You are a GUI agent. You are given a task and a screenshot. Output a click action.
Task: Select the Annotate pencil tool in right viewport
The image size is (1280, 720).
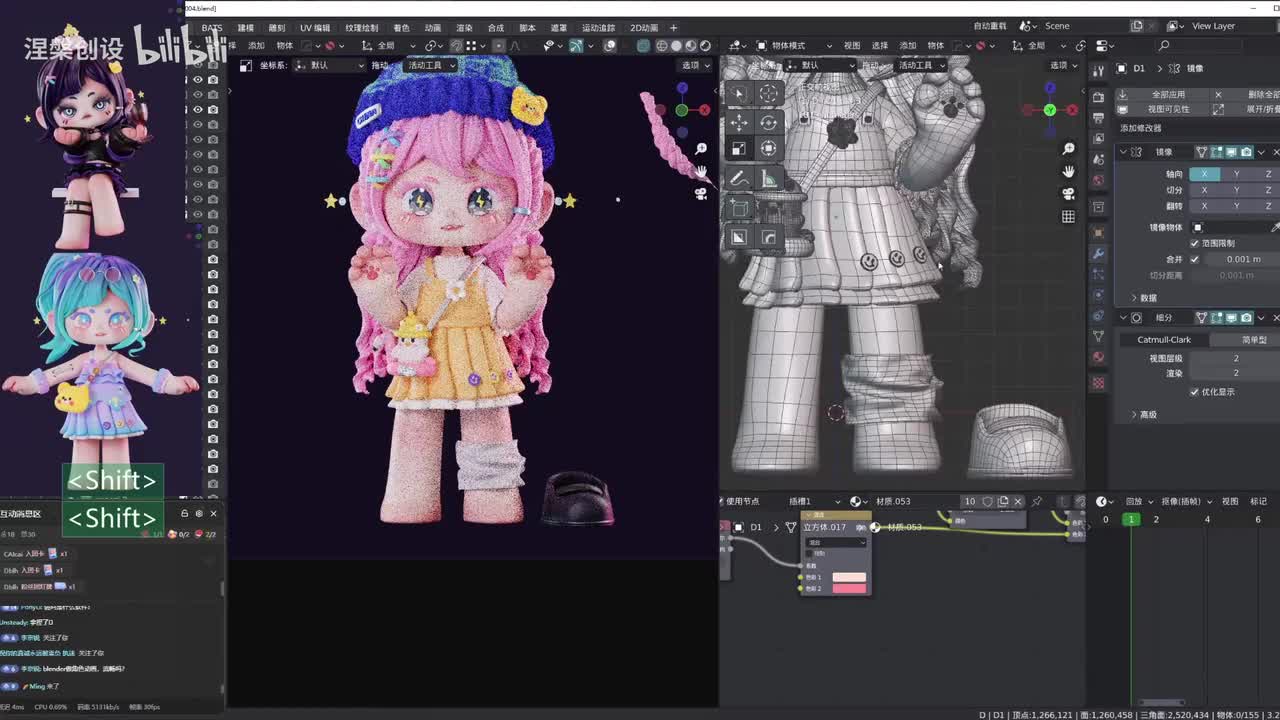pos(738,178)
